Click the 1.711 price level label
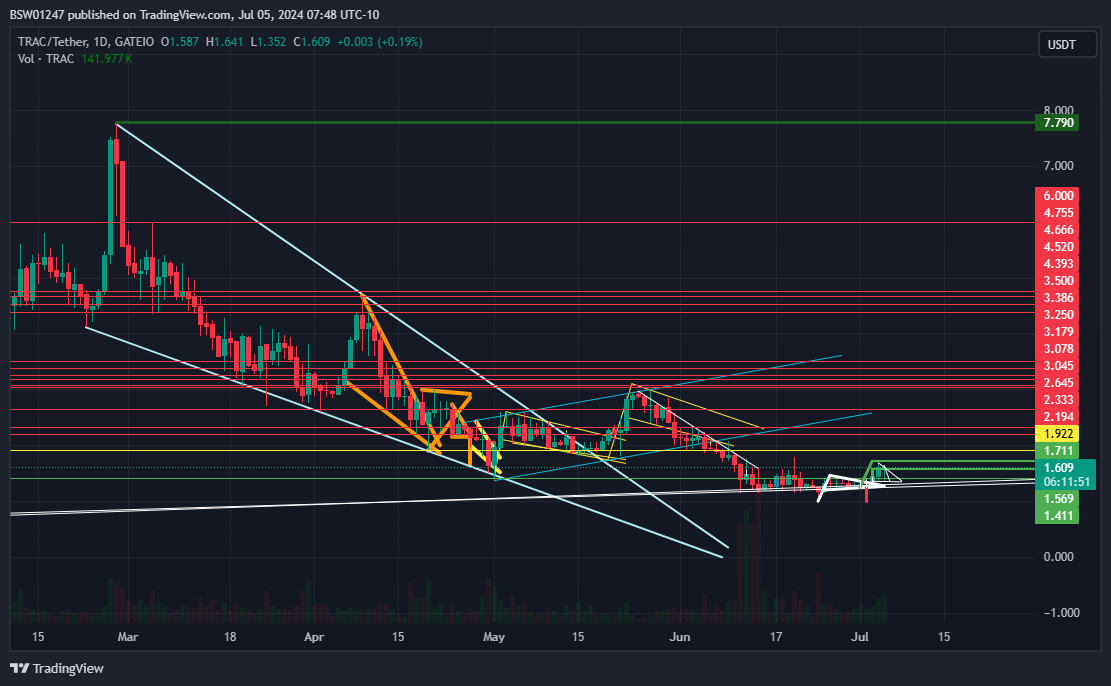 click(x=1056, y=451)
